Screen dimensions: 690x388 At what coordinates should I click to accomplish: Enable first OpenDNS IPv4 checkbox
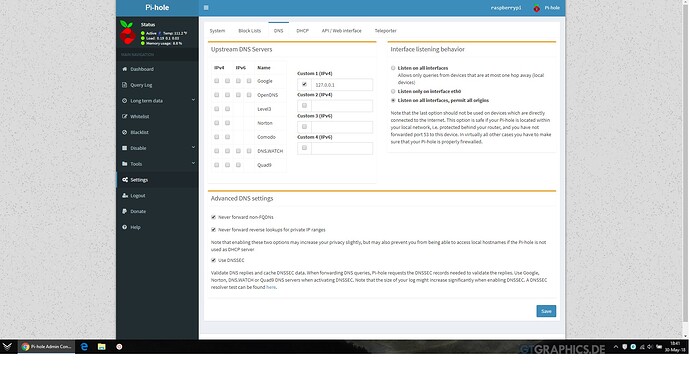coord(217,95)
